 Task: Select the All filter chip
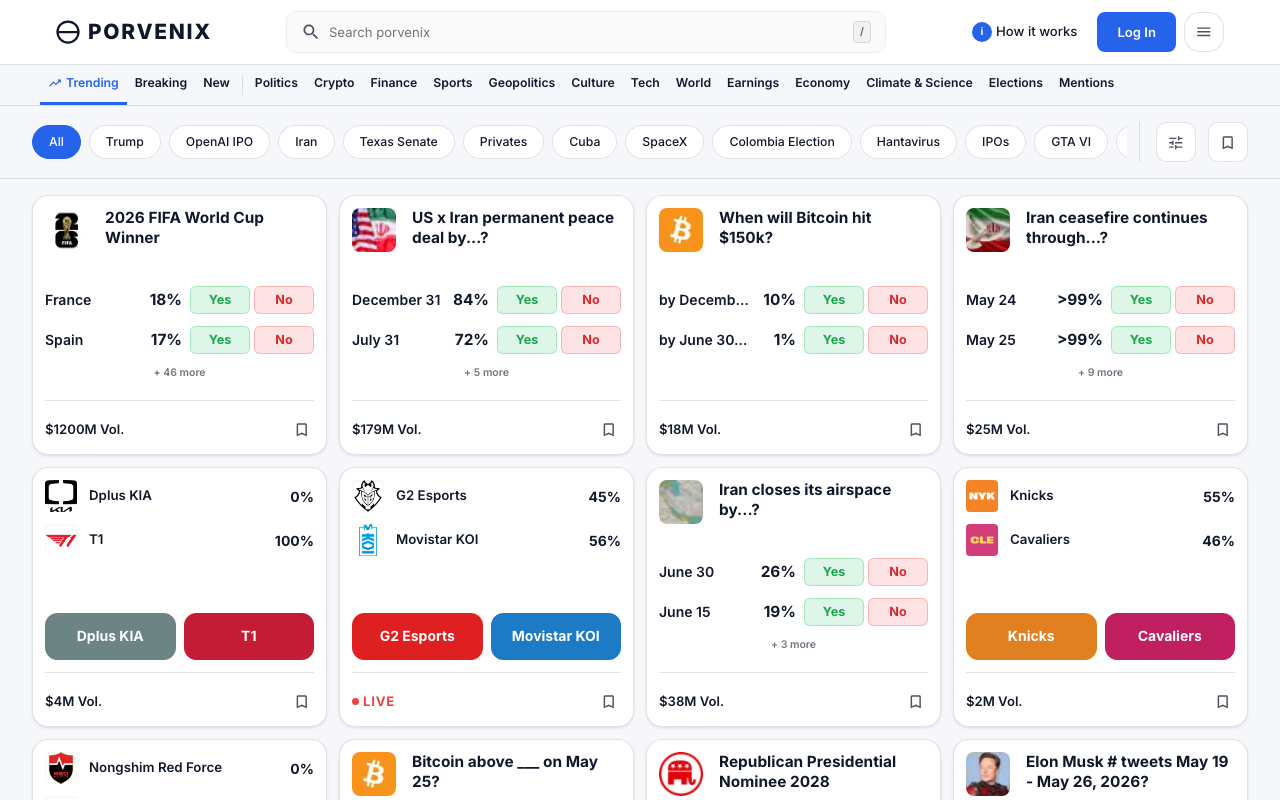[x=56, y=142]
